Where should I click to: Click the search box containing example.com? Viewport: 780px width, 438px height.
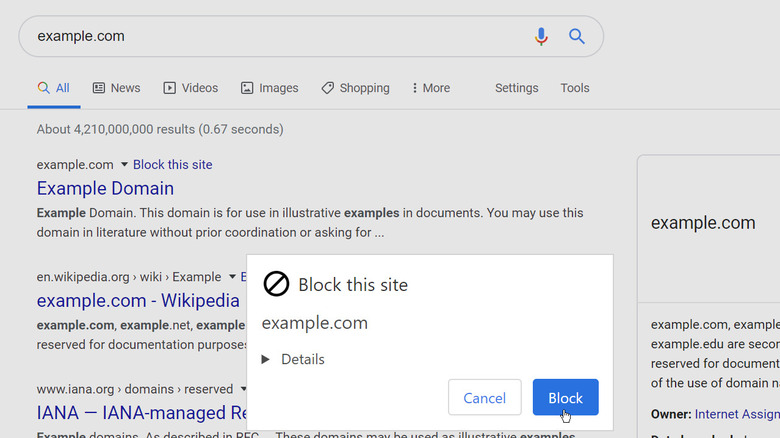coord(270,36)
